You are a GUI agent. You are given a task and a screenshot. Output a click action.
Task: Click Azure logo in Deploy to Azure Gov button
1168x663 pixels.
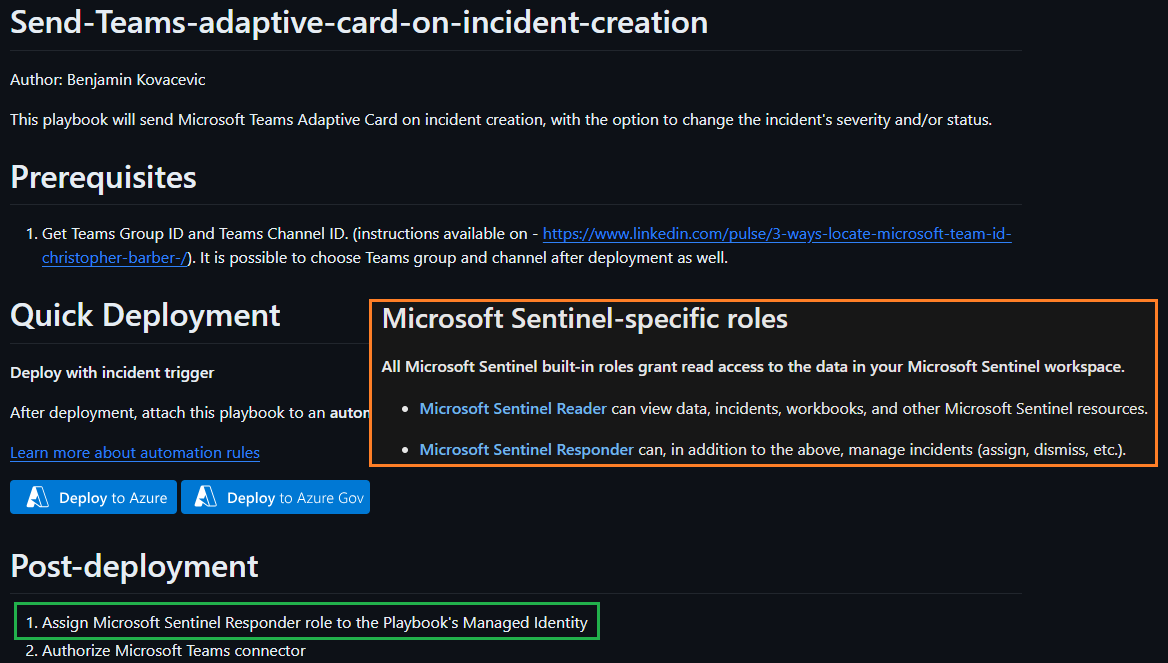pyautogui.click(x=206, y=497)
